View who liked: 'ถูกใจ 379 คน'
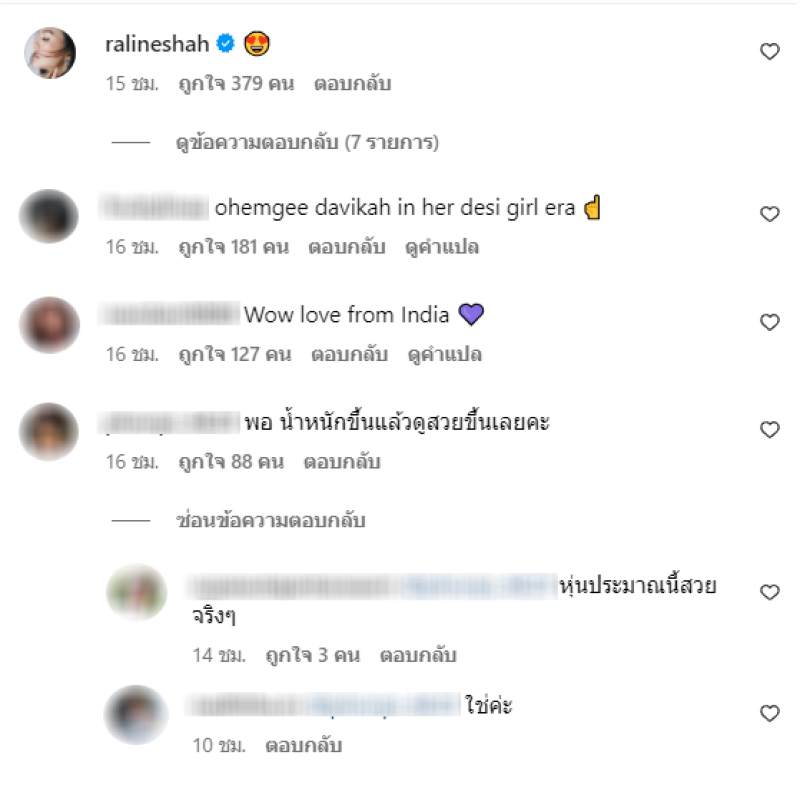This screenshot has width=800, height=788. (236, 84)
